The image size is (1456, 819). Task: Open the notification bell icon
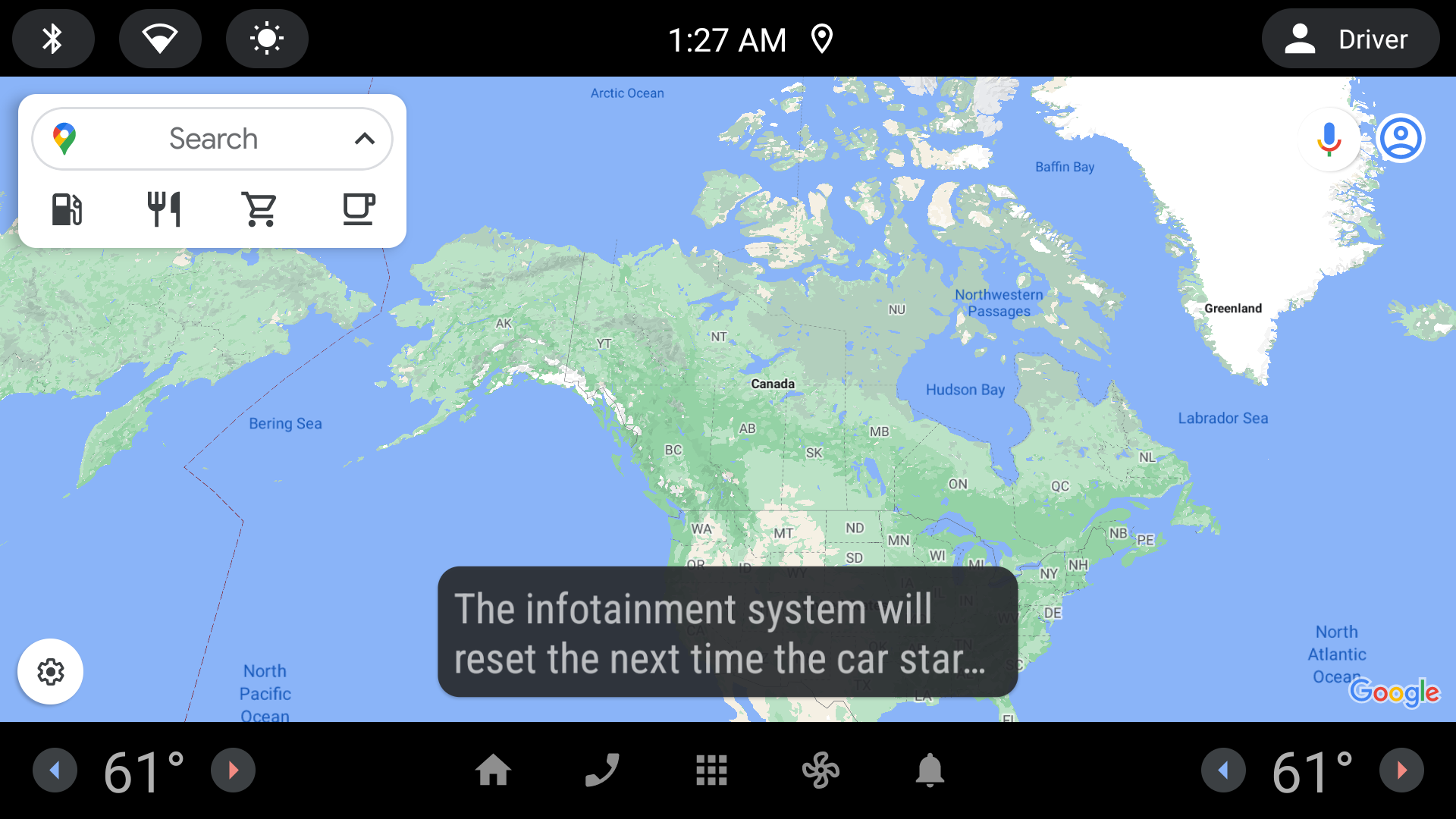point(927,773)
